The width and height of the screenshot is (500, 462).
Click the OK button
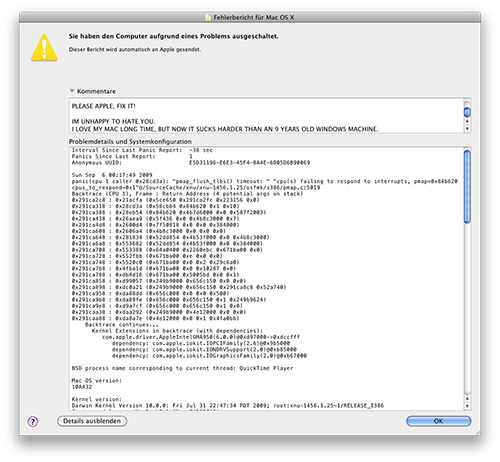coord(438,421)
